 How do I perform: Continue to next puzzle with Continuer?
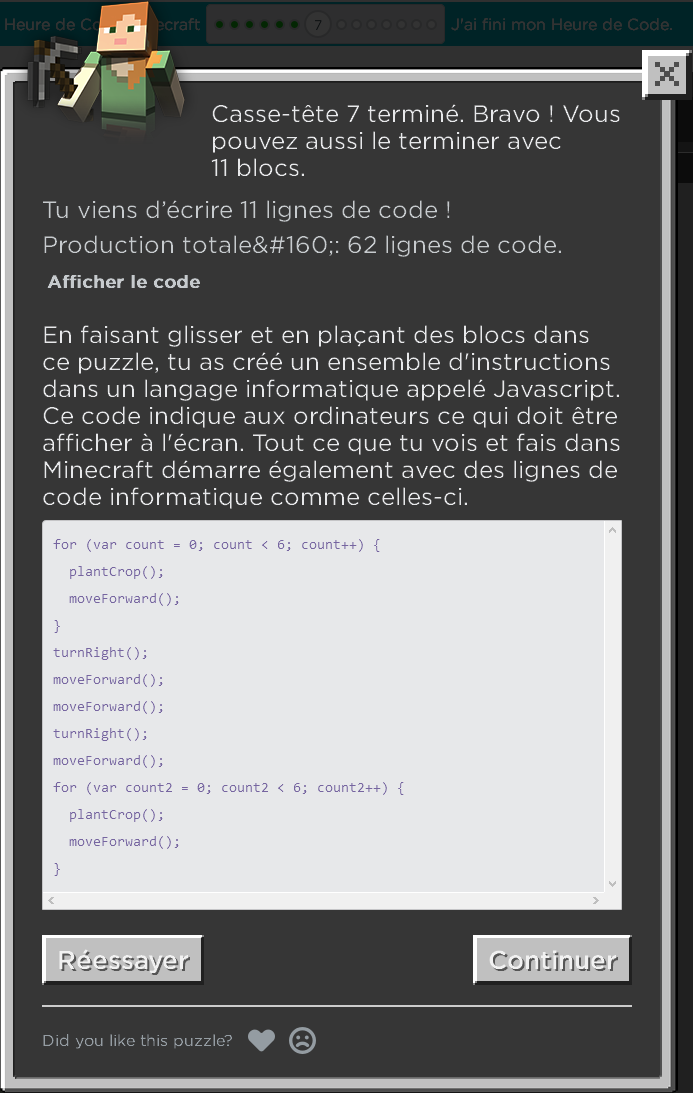[x=552, y=960]
